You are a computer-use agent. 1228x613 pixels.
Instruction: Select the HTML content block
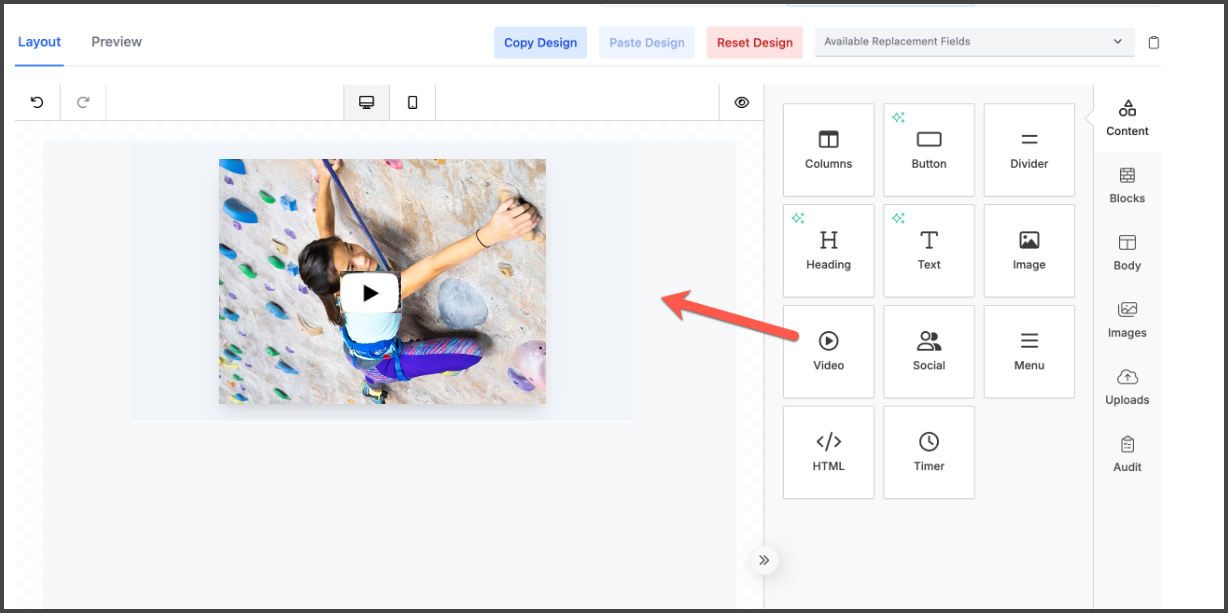828,452
